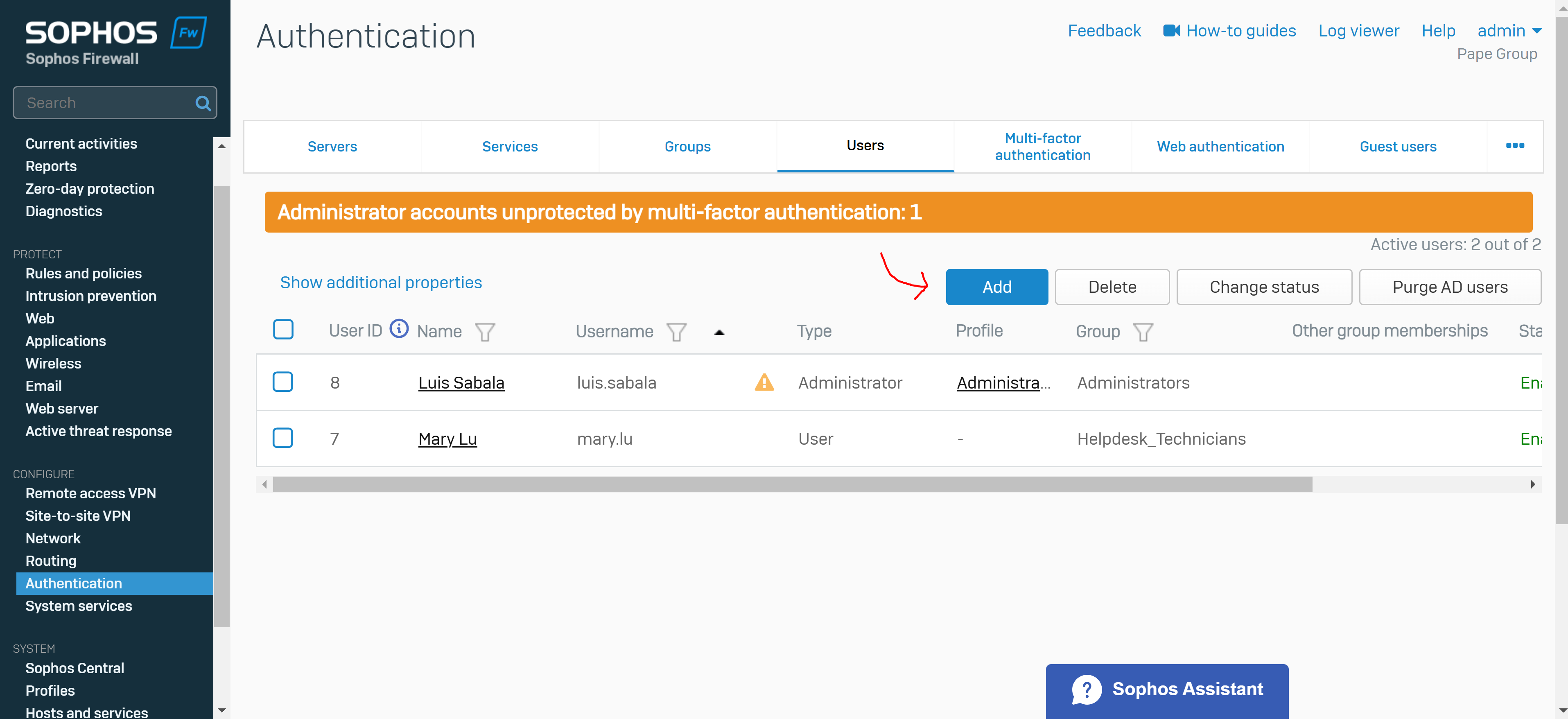The height and width of the screenshot is (719, 1568).
Task: Open Wireless in sidebar
Action: [x=53, y=364]
